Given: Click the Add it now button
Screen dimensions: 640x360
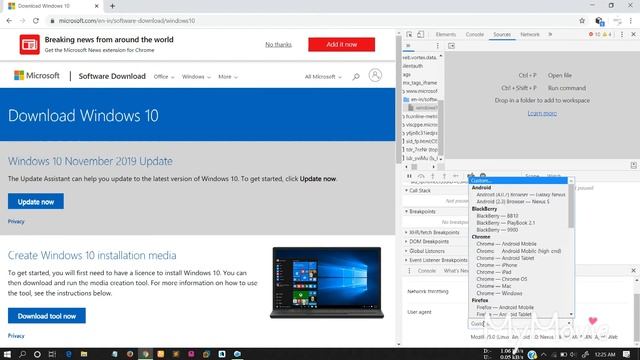Looking at the screenshot, I should [342, 44].
